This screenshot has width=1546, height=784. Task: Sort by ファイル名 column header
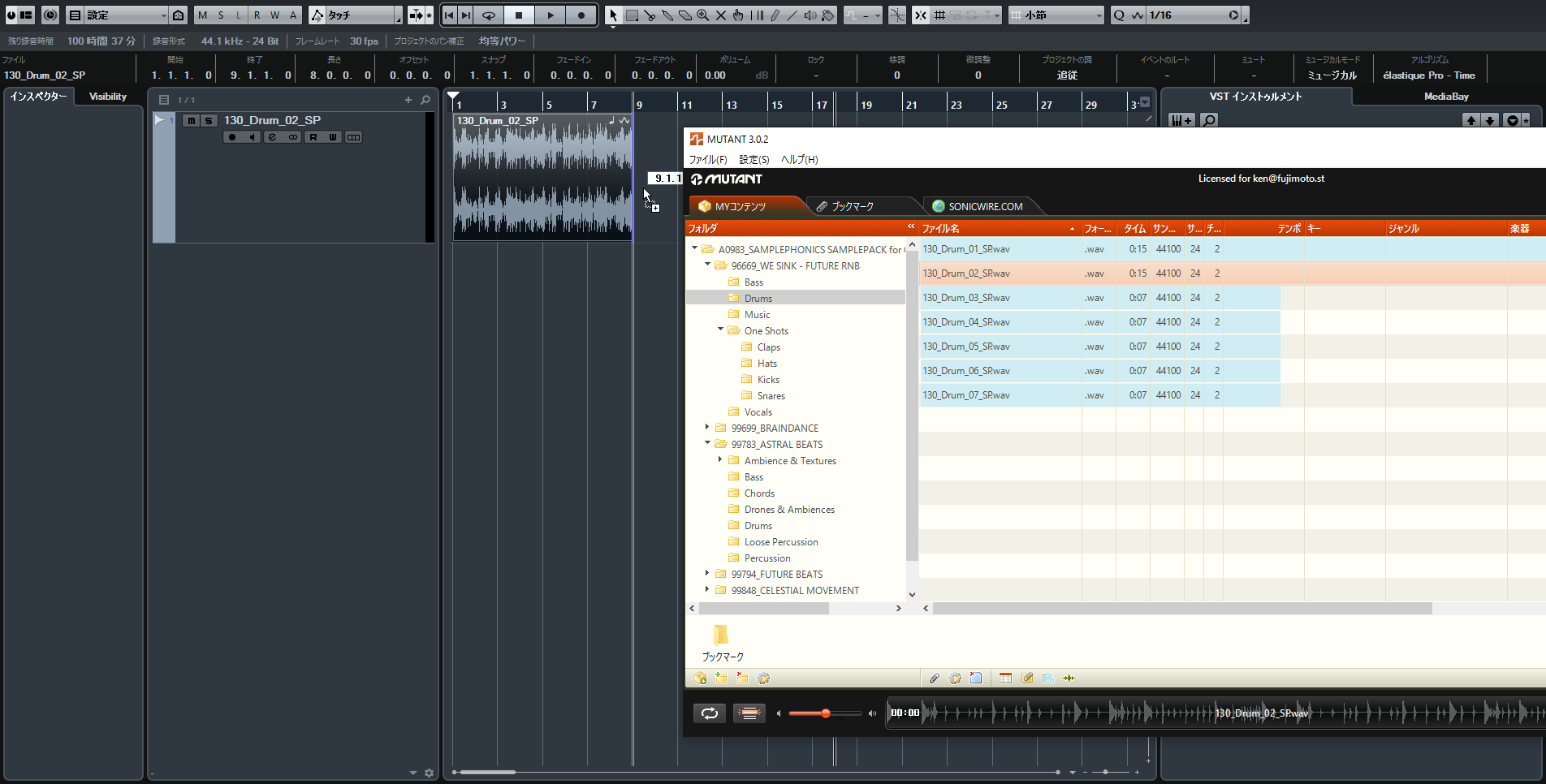(x=1000, y=228)
